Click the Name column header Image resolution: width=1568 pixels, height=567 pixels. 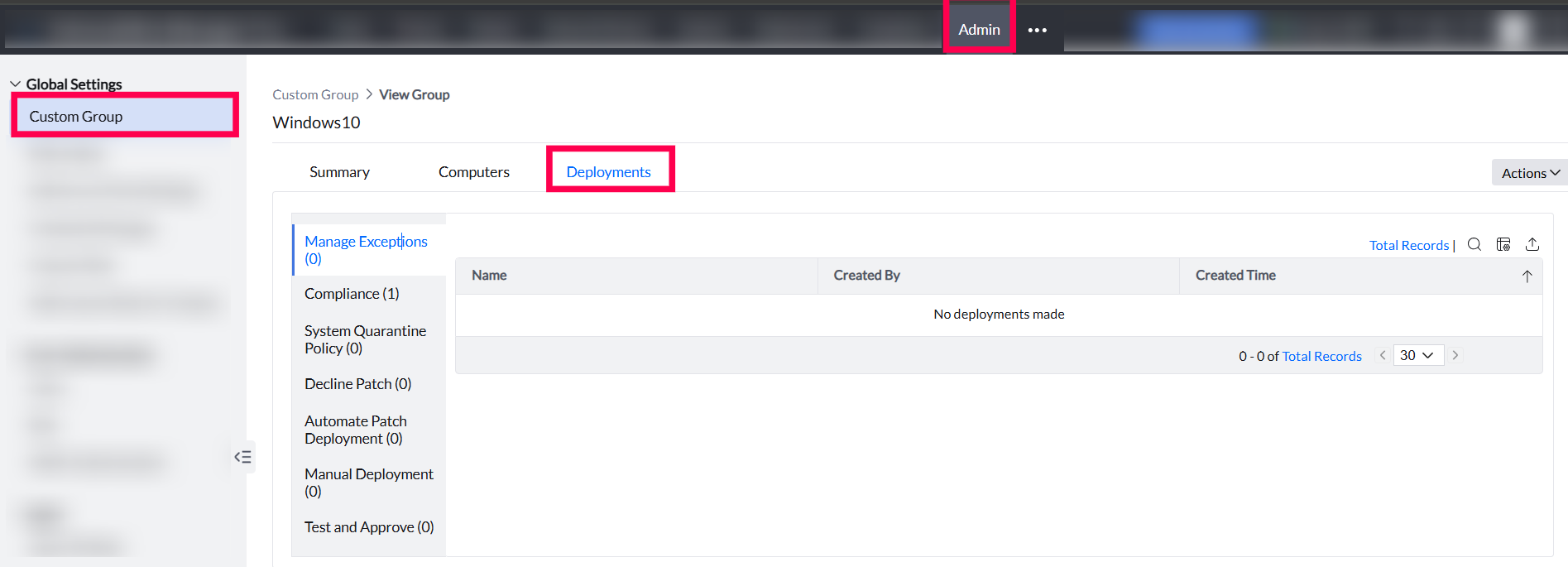point(489,276)
